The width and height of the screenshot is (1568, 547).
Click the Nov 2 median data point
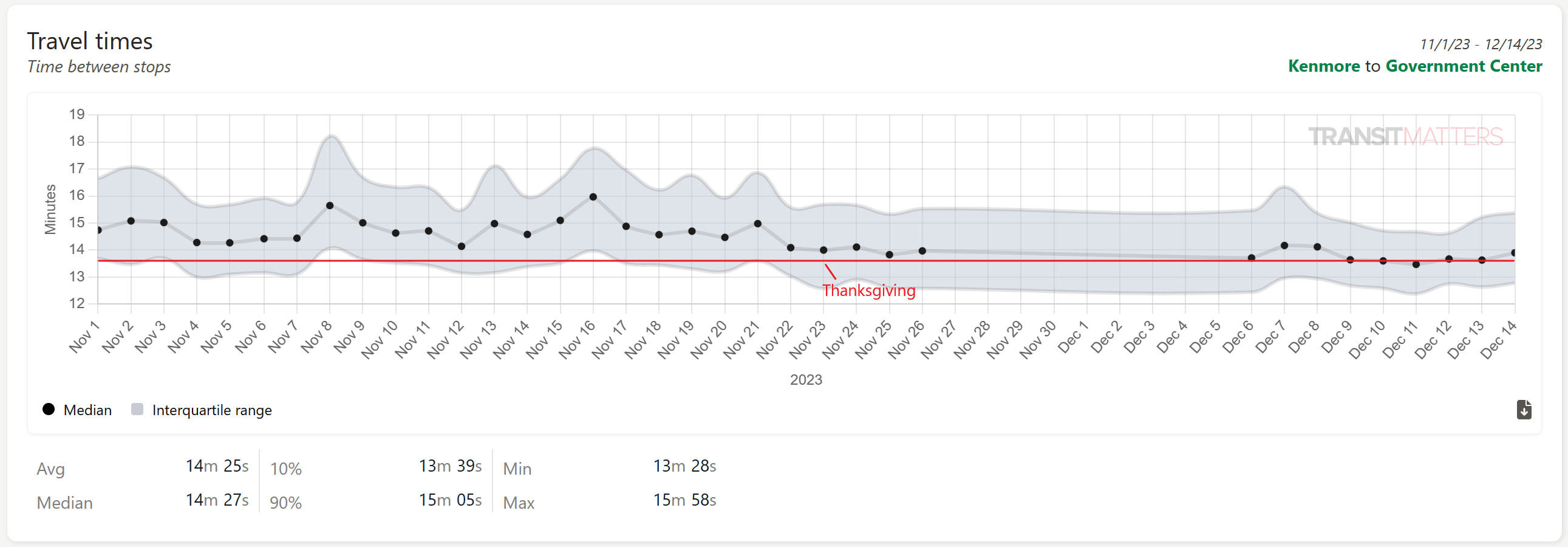click(131, 221)
